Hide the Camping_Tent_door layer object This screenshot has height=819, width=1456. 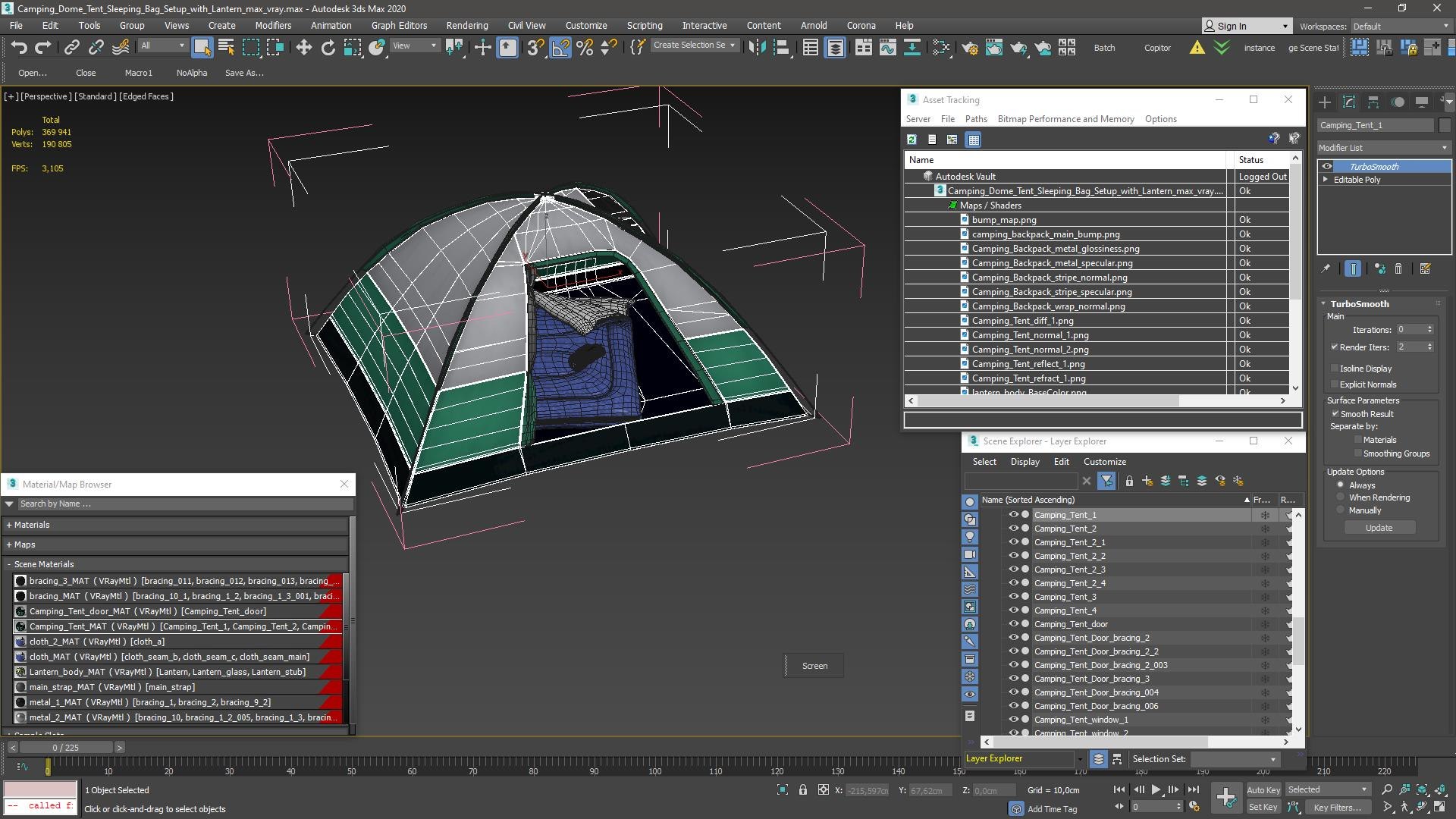1012,624
